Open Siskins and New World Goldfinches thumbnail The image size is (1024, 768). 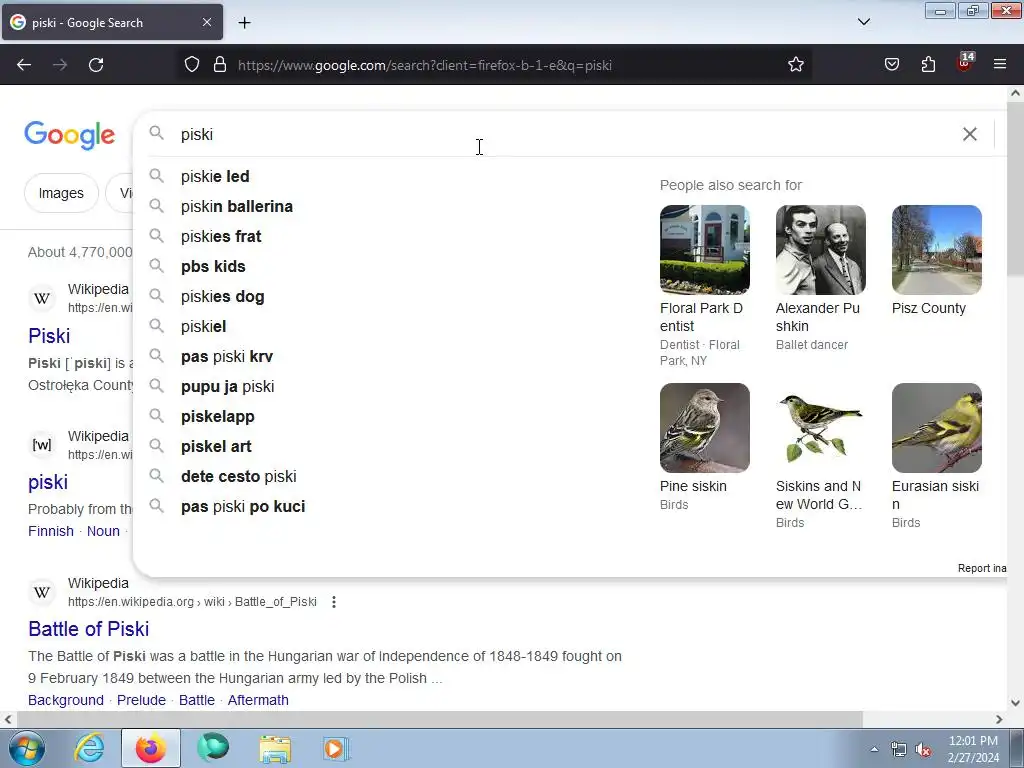(821, 428)
